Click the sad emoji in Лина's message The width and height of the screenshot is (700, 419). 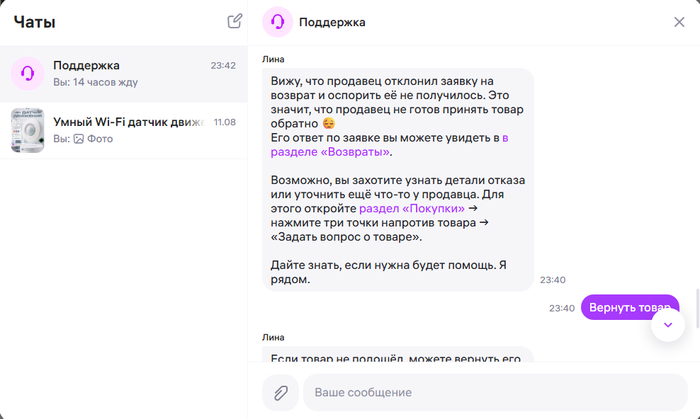[x=329, y=123]
